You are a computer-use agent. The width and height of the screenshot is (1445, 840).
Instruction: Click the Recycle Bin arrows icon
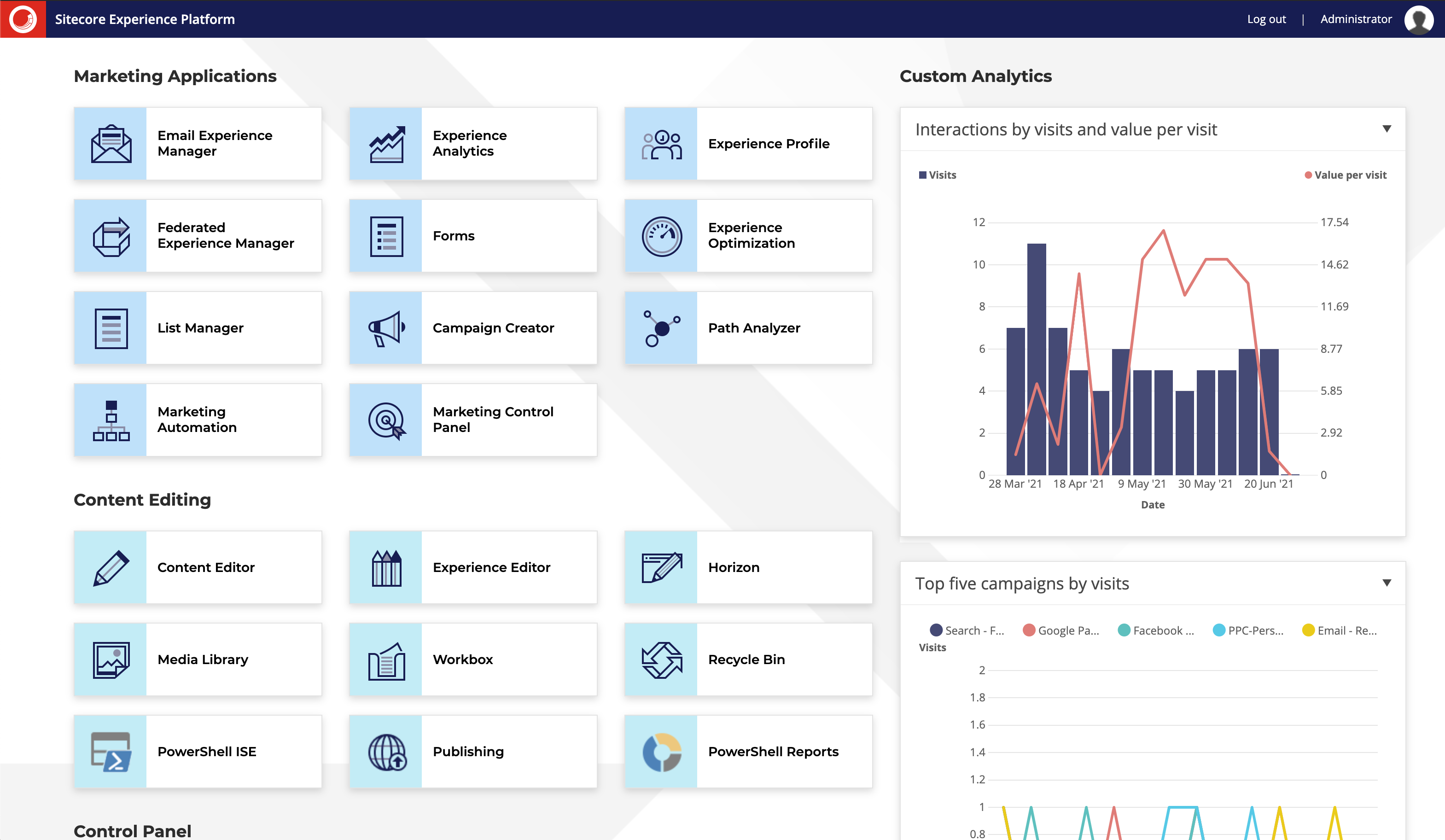tap(661, 660)
